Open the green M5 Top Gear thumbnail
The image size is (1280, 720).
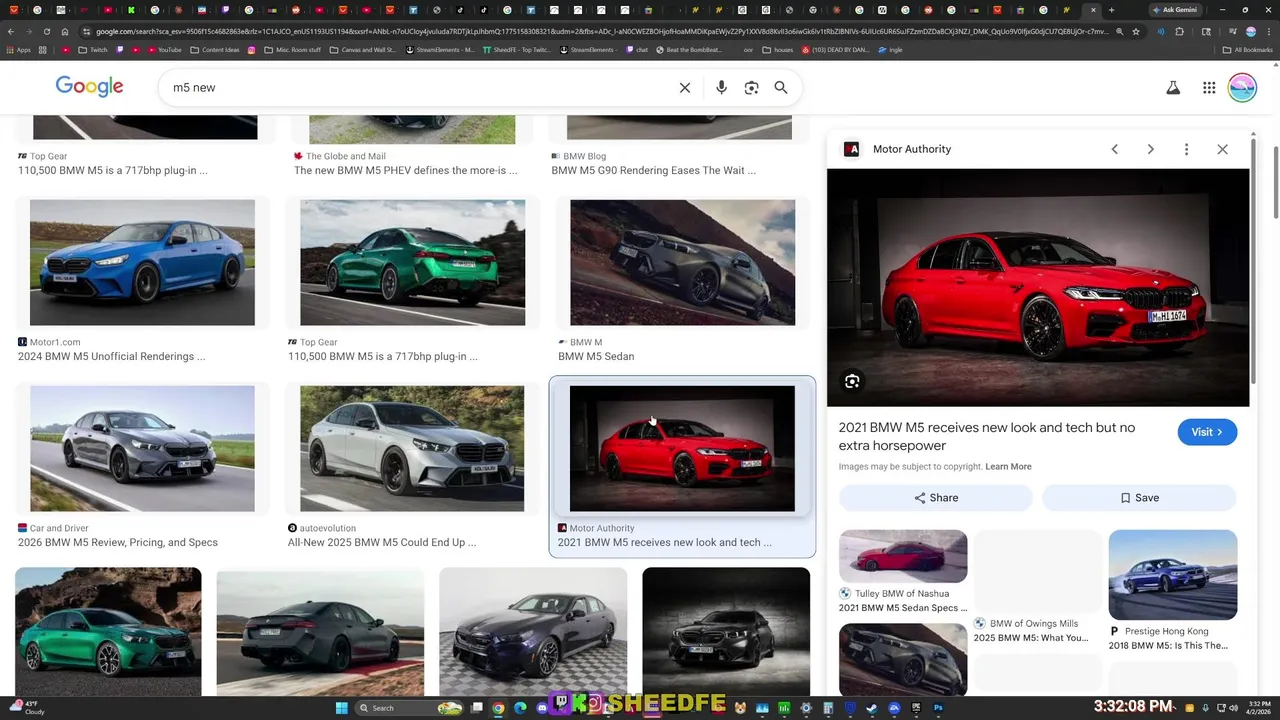click(x=412, y=262)
